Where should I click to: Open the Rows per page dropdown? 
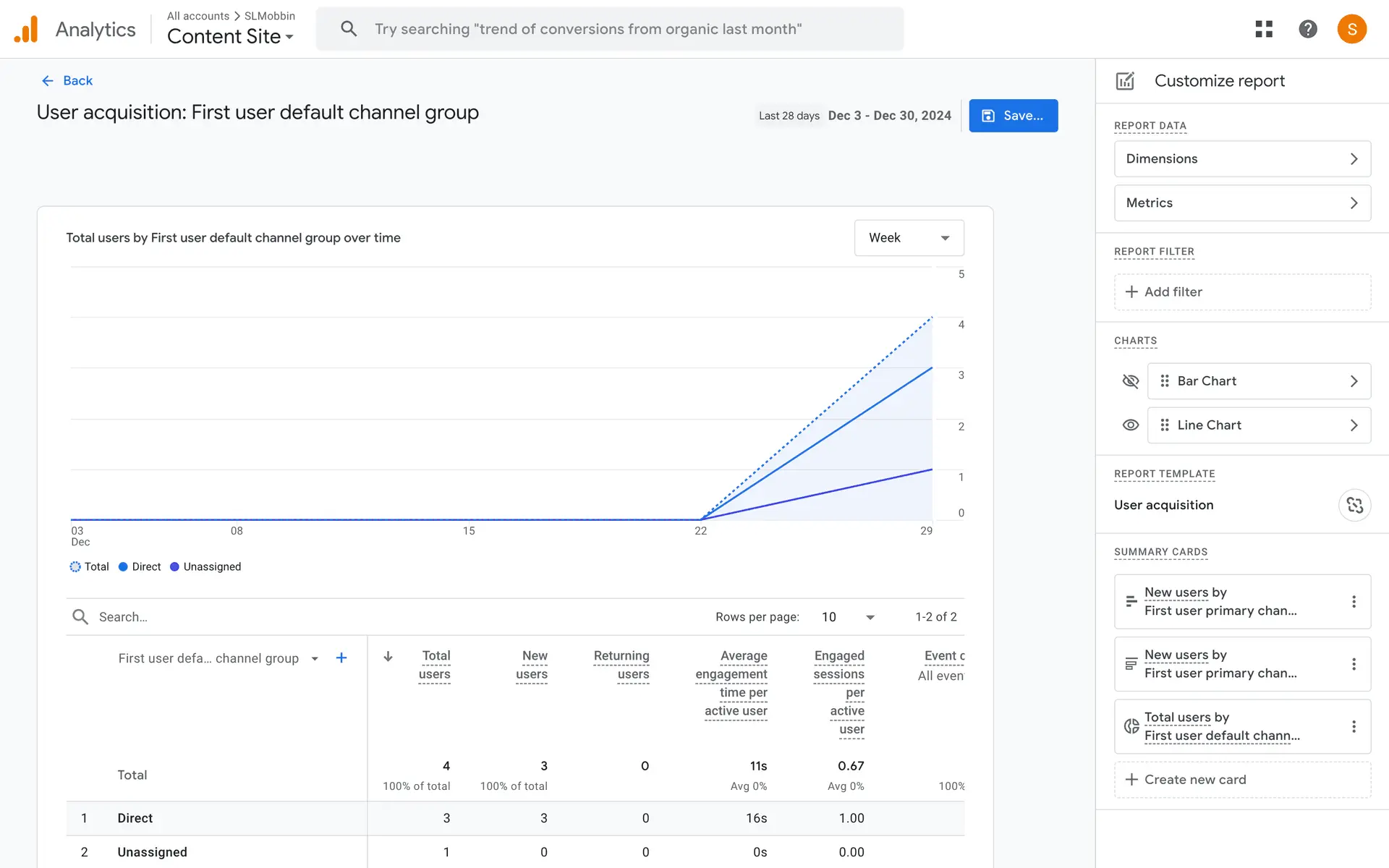point(848,617)
